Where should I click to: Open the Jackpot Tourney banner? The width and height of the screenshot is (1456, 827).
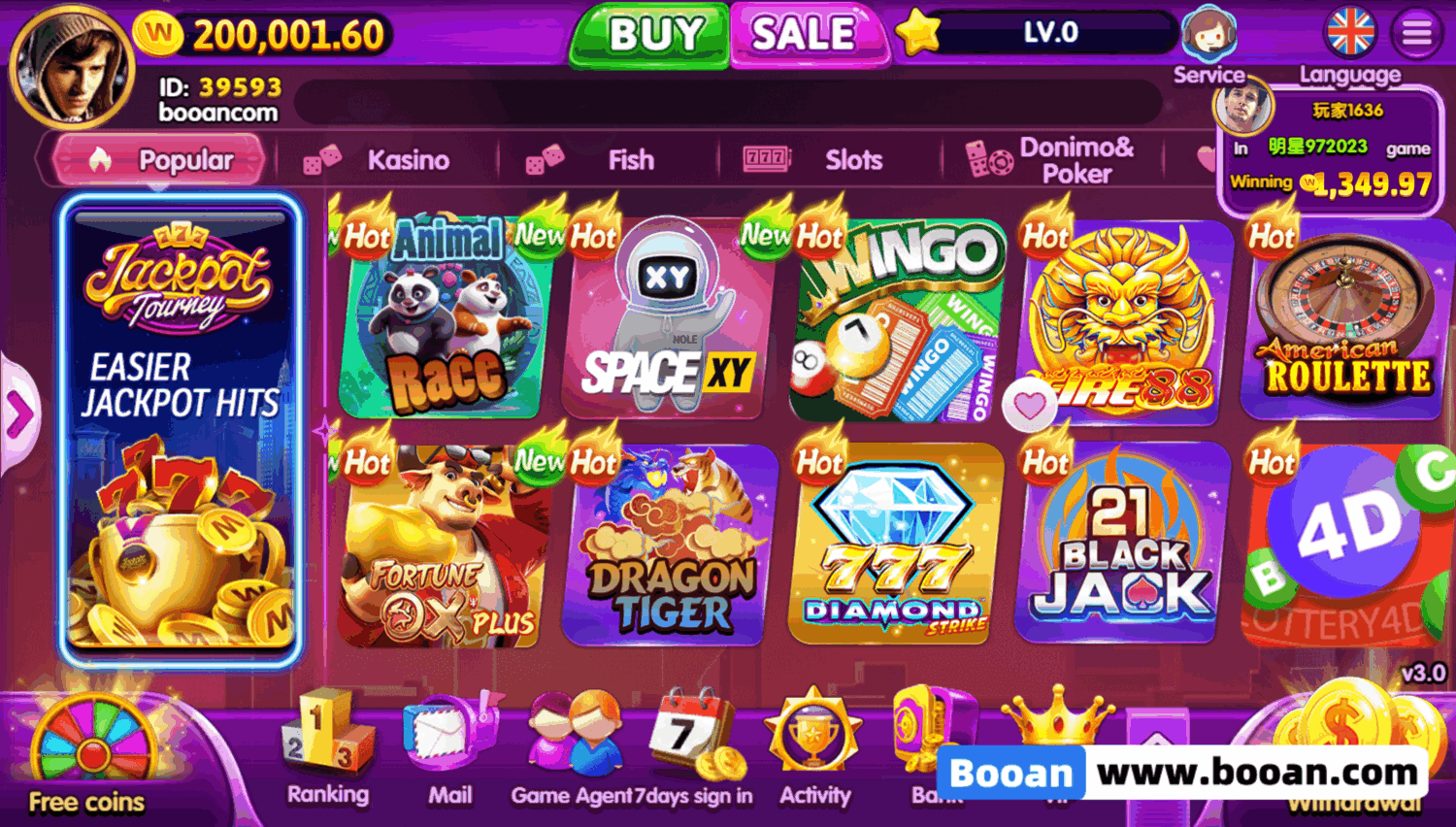(x=181, y=429)
